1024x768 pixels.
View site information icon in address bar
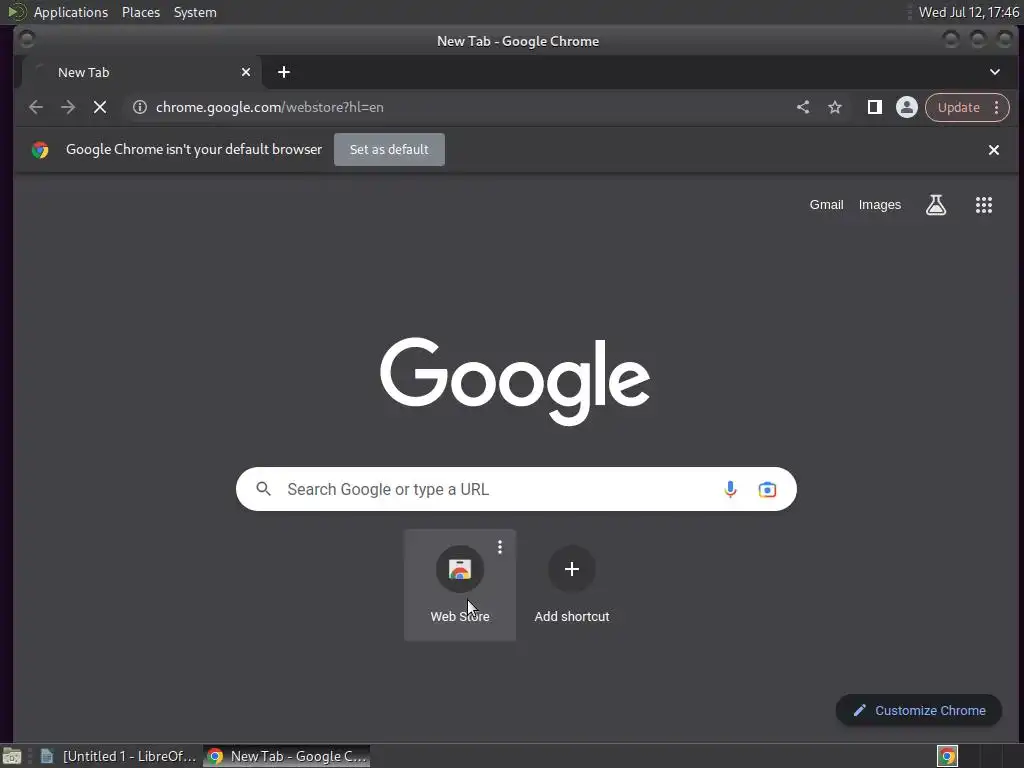(140, 107)
